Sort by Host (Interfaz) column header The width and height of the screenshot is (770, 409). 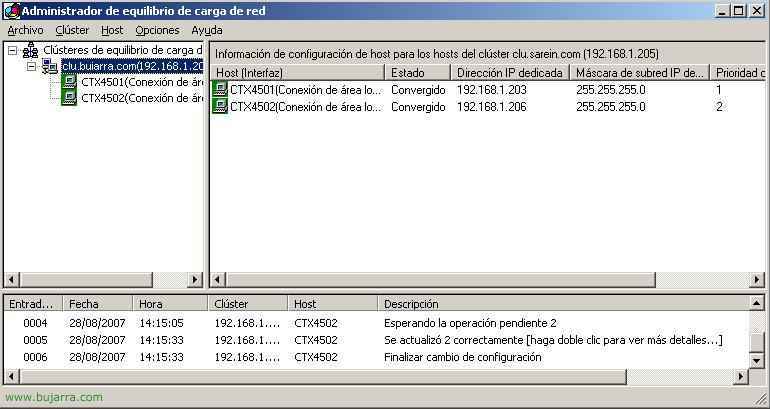[x=298, y=73]
